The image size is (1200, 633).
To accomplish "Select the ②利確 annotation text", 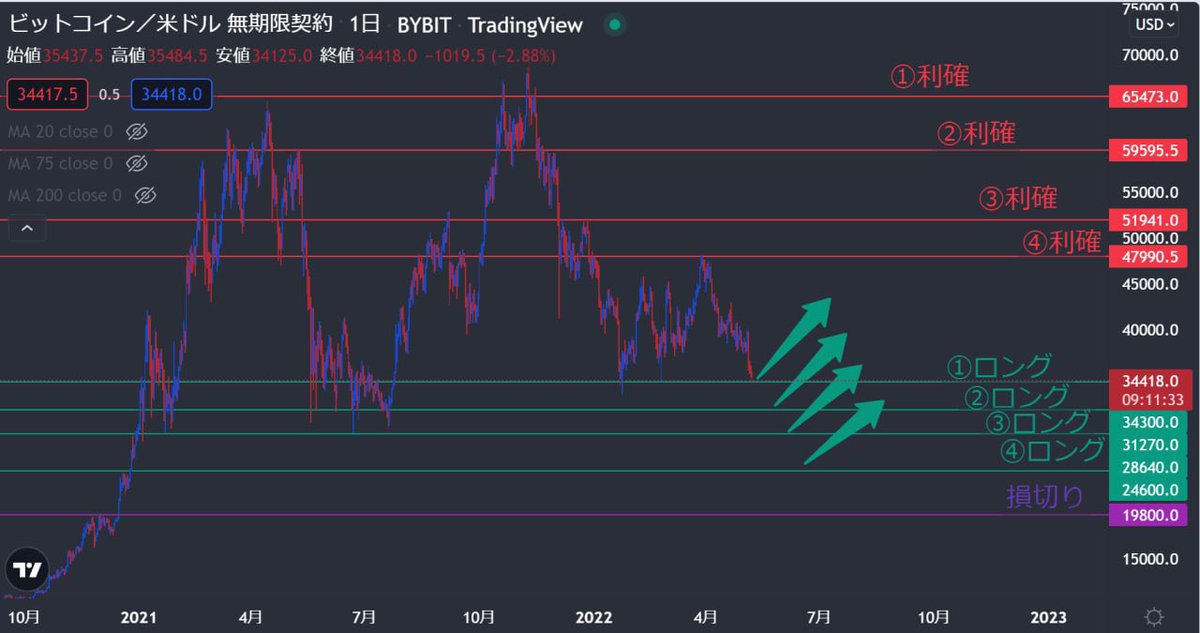I will point(976,133).
